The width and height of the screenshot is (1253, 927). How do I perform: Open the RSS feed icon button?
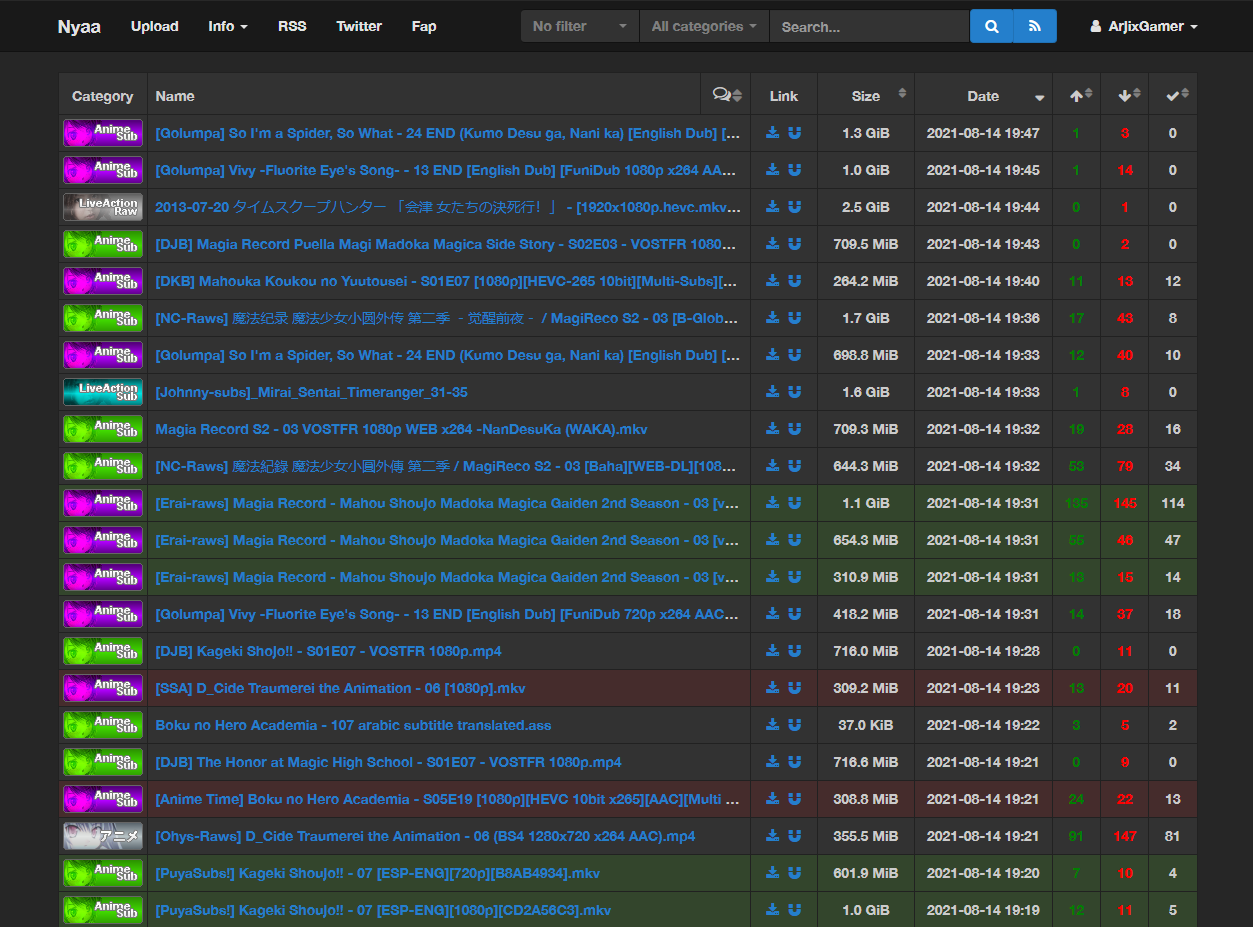click(x=1035, y=26)
